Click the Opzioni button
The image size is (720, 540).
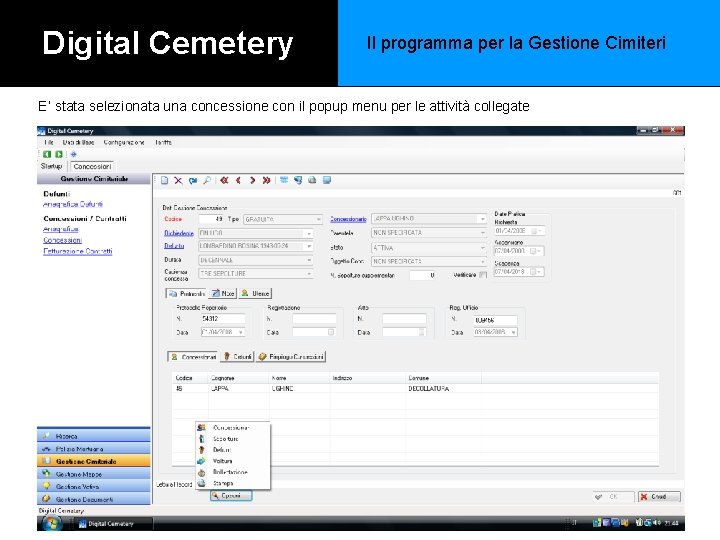[231, 496]
